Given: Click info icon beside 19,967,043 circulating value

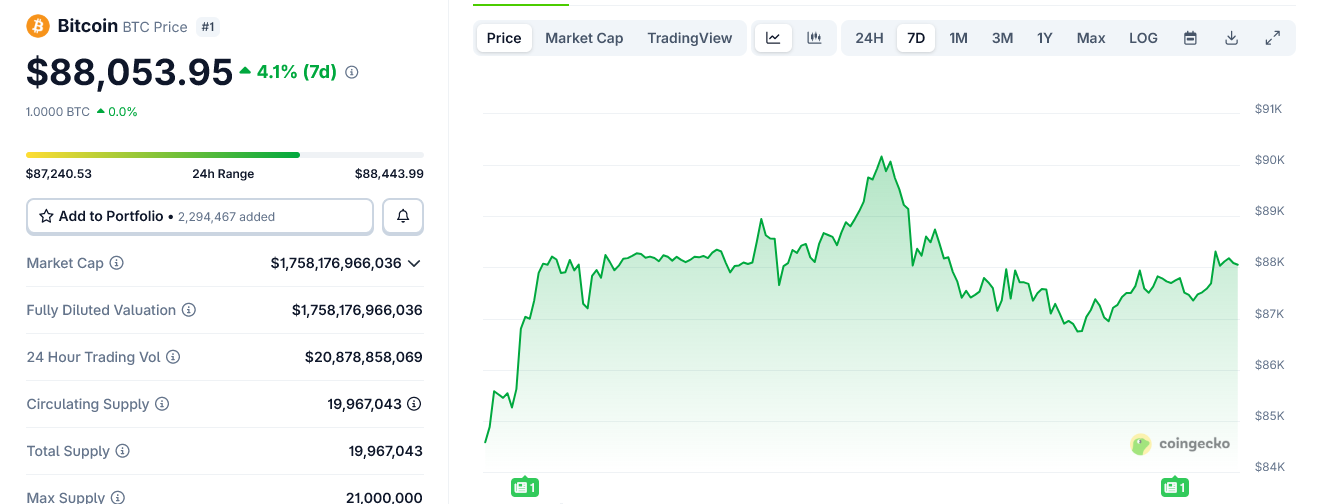Looking at the screenshot, I should coord(414,404).
